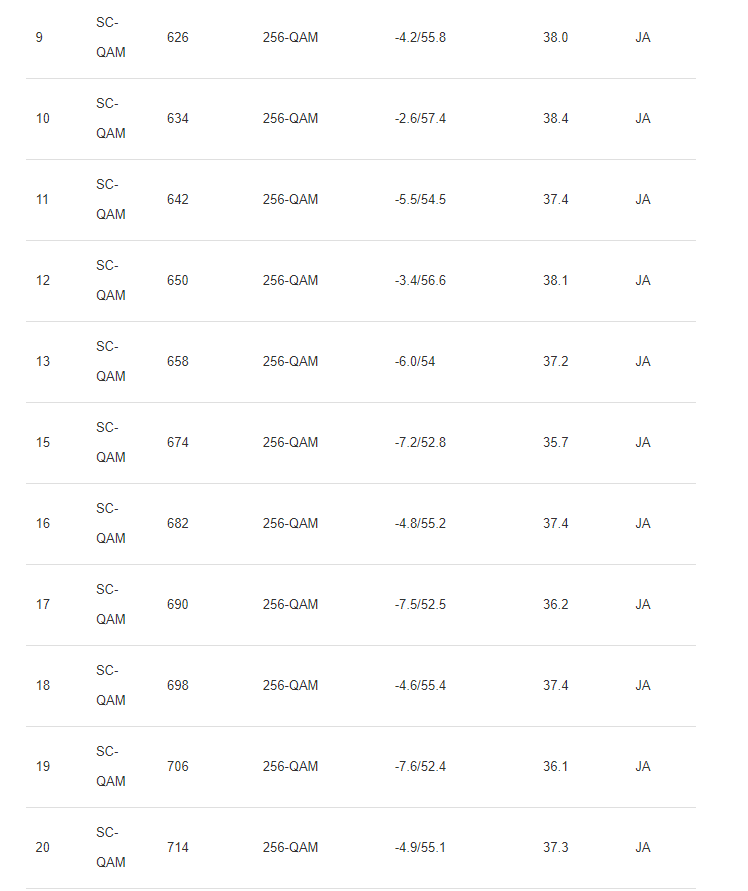The image size is (748, 891).
Task: Select channel 20 row number
Action: coord(43,847)
